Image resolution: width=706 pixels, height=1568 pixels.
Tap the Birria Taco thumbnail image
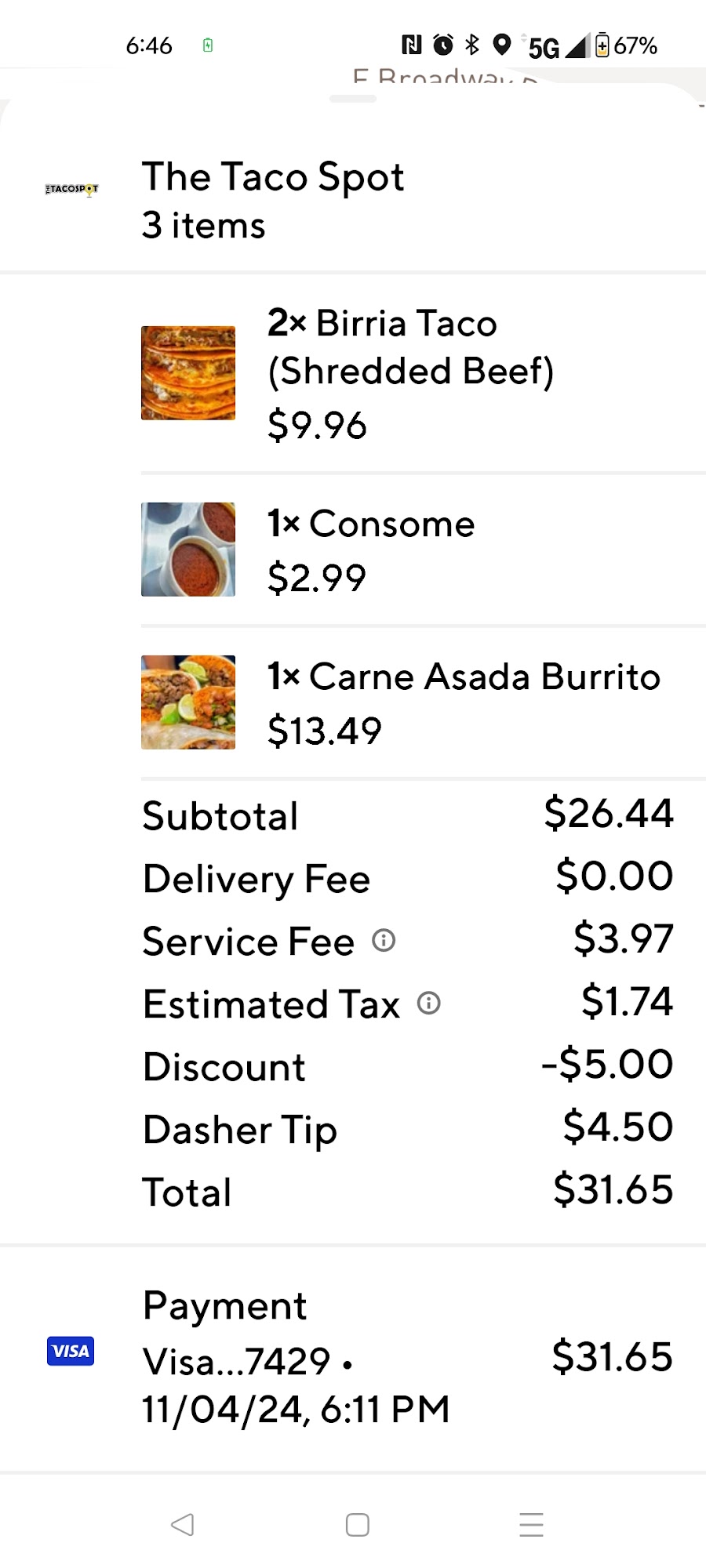pyautogui.click(x=188, y=373)
